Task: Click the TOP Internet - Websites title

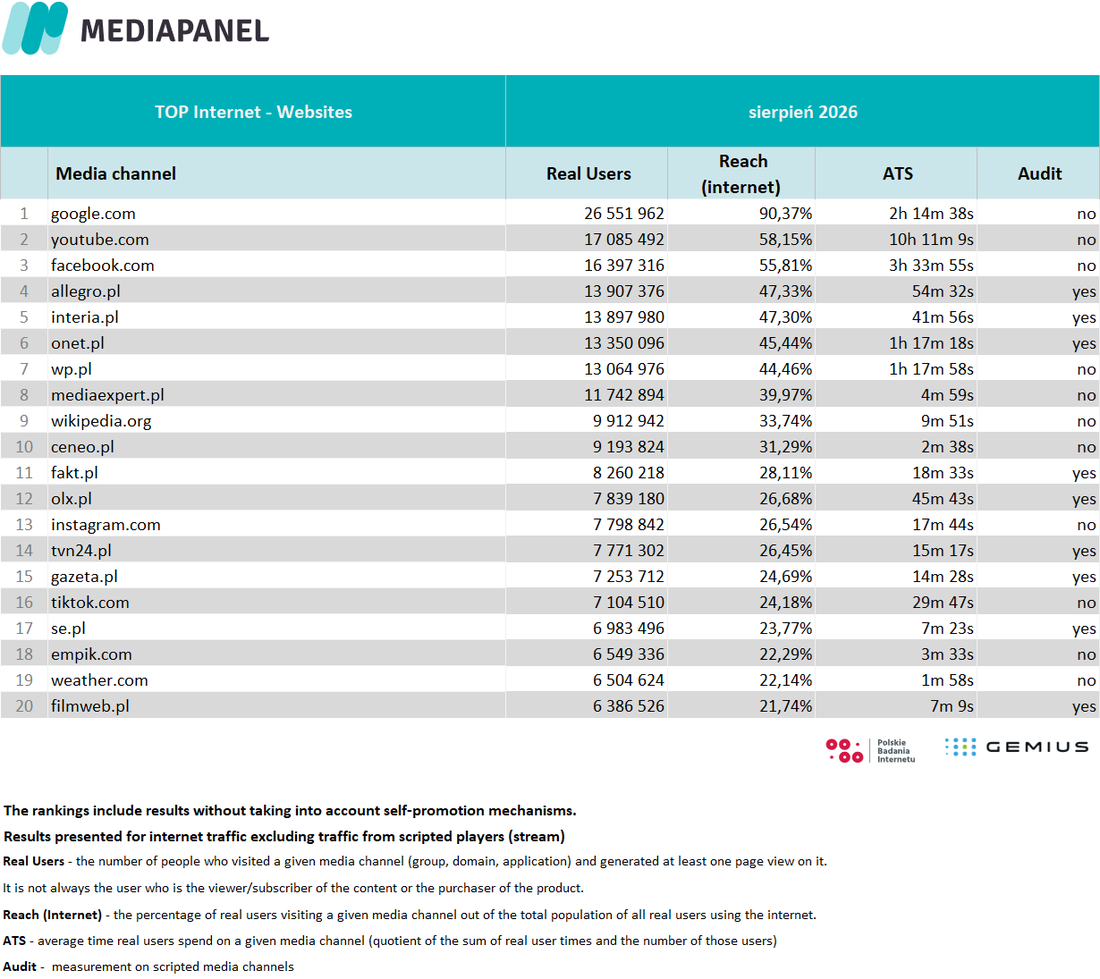Action: pos(253,112)
